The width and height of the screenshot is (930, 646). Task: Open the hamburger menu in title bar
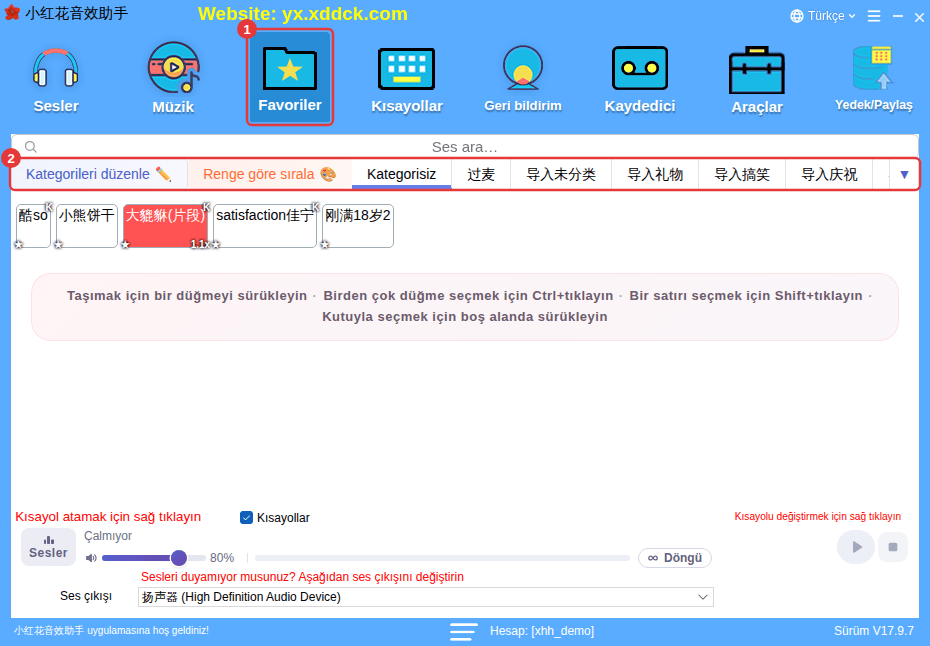pyautogui.click(x=874, y=16)
